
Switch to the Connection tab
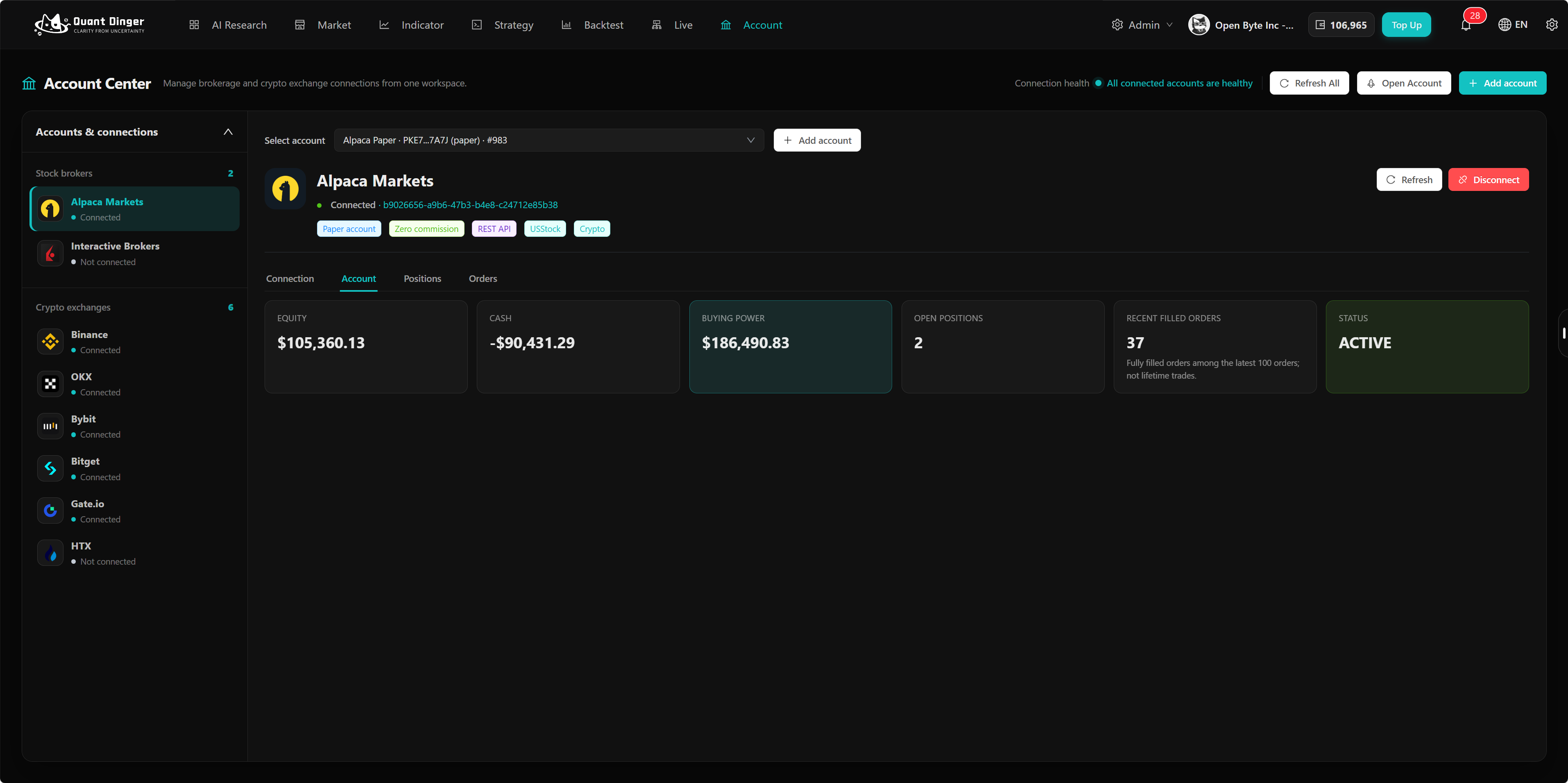pyautogui.click(x=290, y=279)
